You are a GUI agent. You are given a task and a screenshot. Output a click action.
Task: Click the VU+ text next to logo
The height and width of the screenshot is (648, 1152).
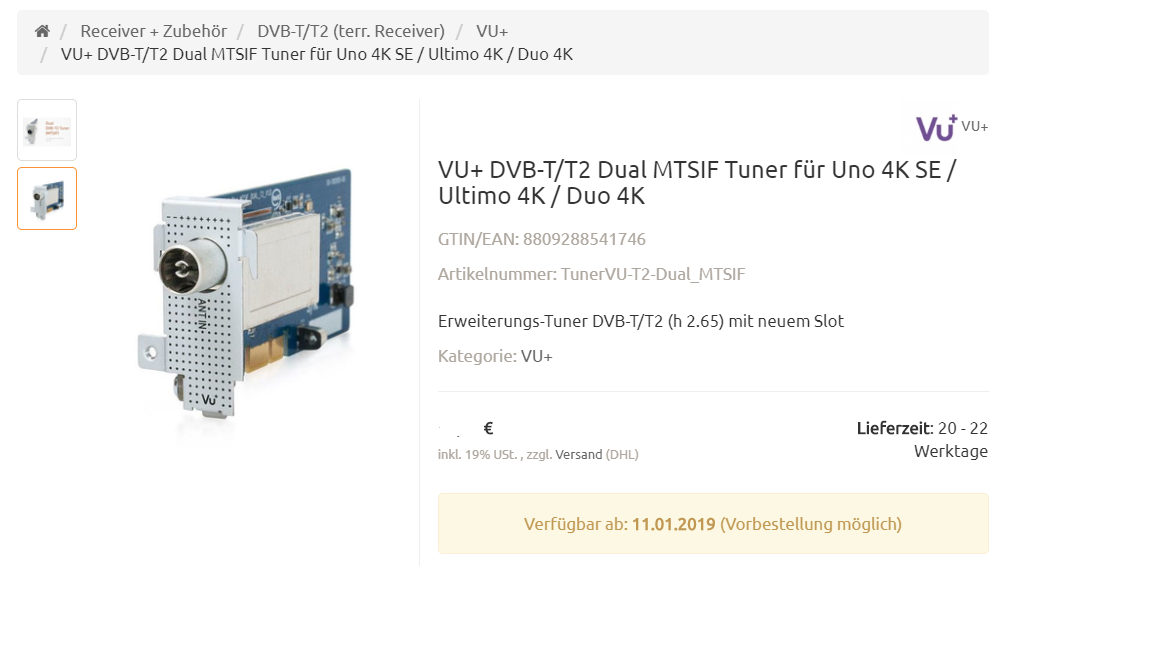point(974,126)
